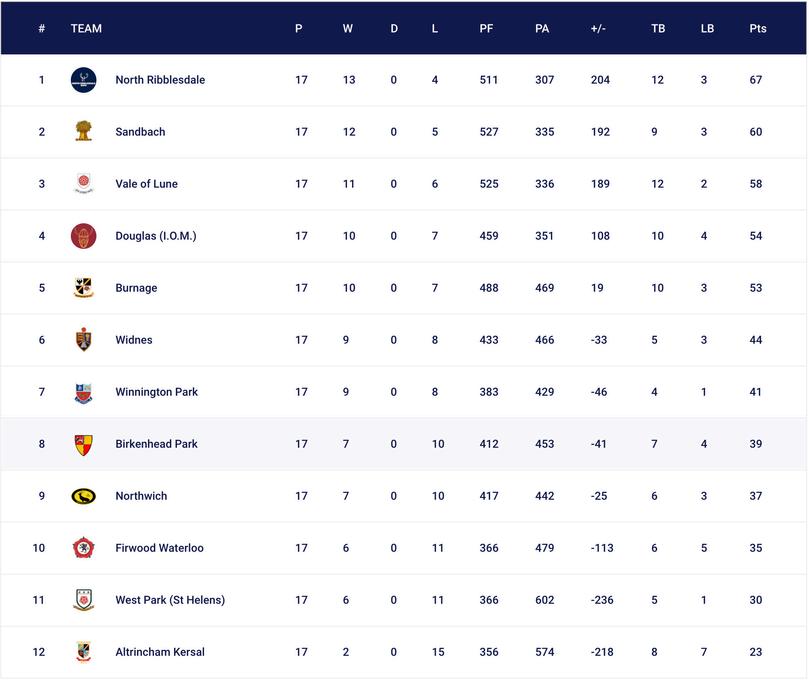This screenshot has height=681, width=809.
Task: Click the Sandbach club crest
Action: [x=84, y=132]
